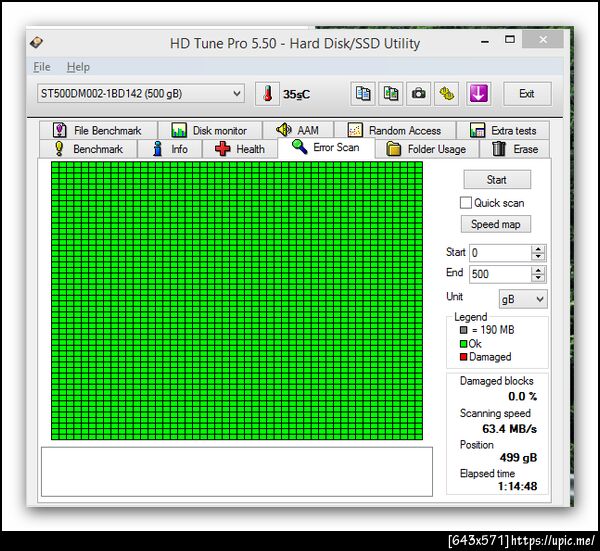Viewport: 600px width, 551px height.
Task: Decrease the End value with down arrow
Action: click(x=538, y=278)
